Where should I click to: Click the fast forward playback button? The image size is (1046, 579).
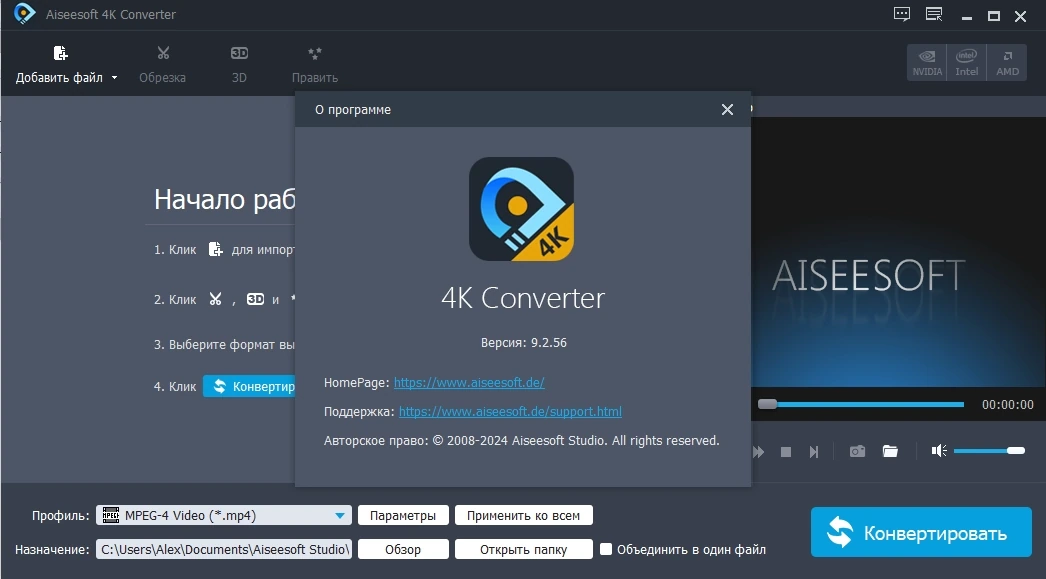(758, 452)
